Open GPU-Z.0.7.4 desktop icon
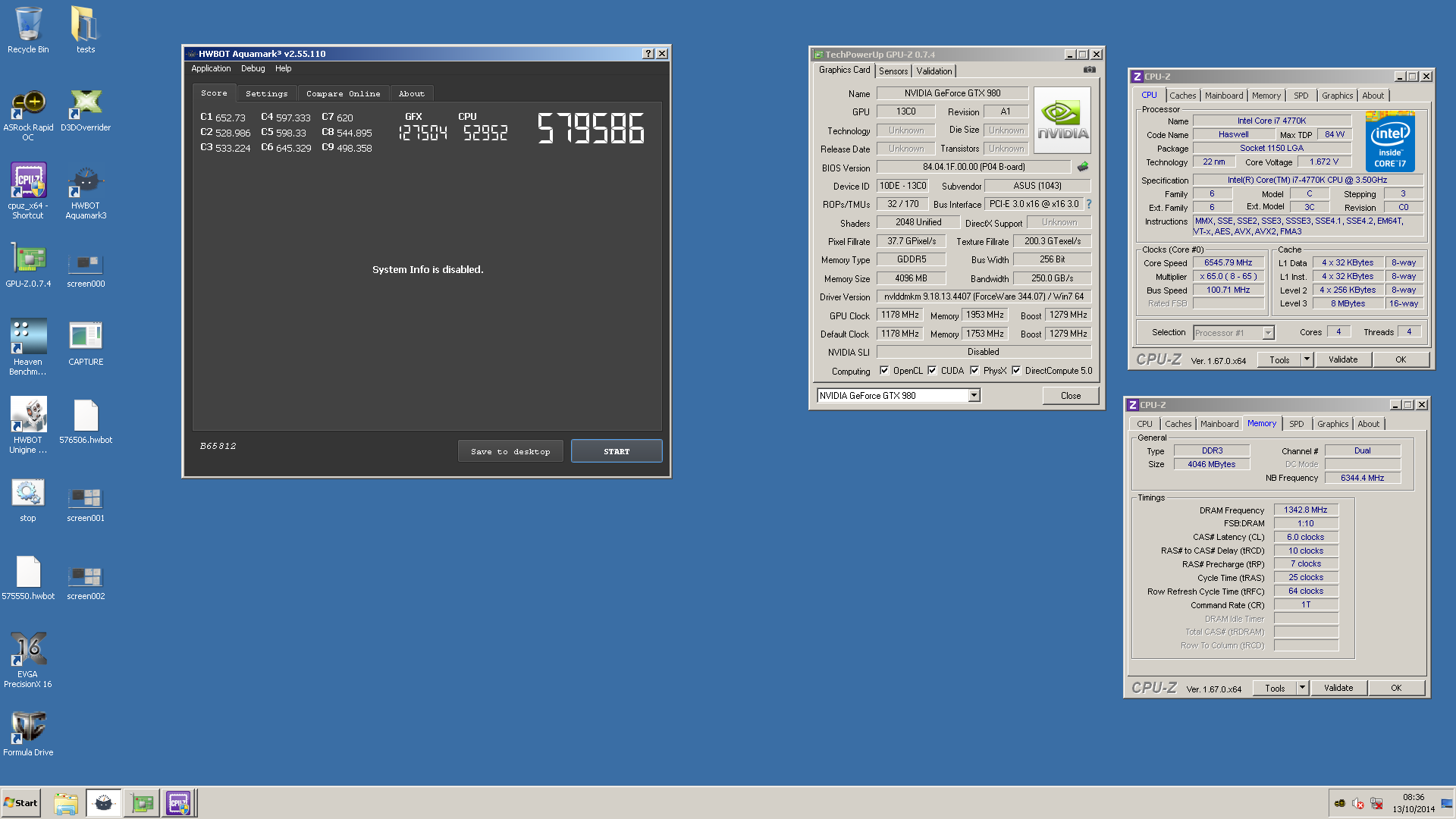 (x=28, y=265)
